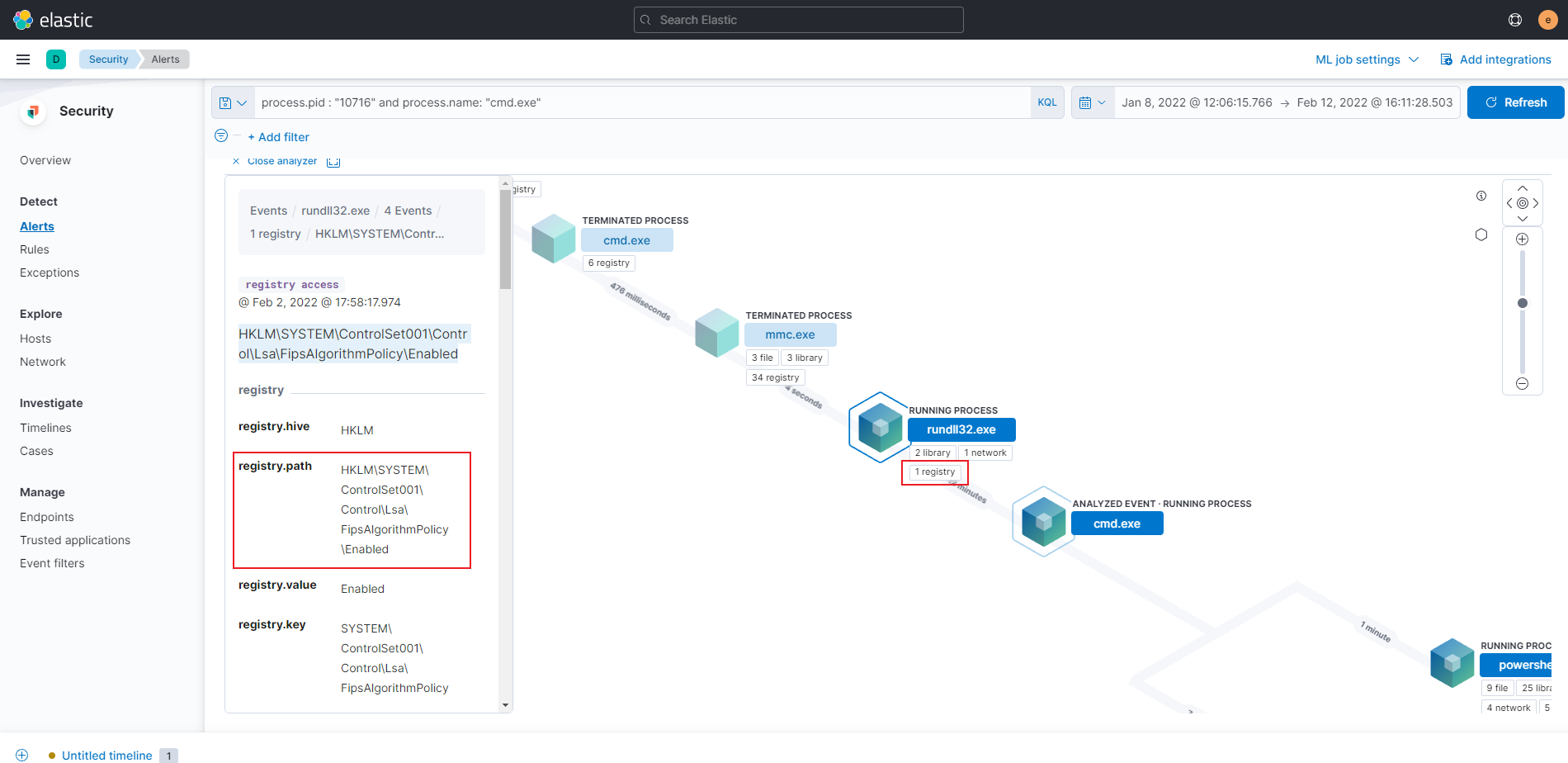This screenshot has width=1568, height=763.
Task: Toggle analyzer full screen mode
Action: click(x=333, y=162)
